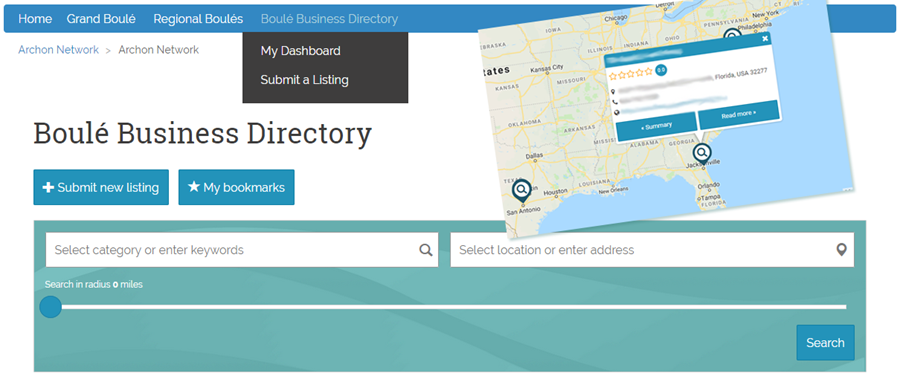Open the Grand Boulé menu
Image resolution: width=900 pixels, height=379 pixels.
pyautogui.click(x=101, y=19)
